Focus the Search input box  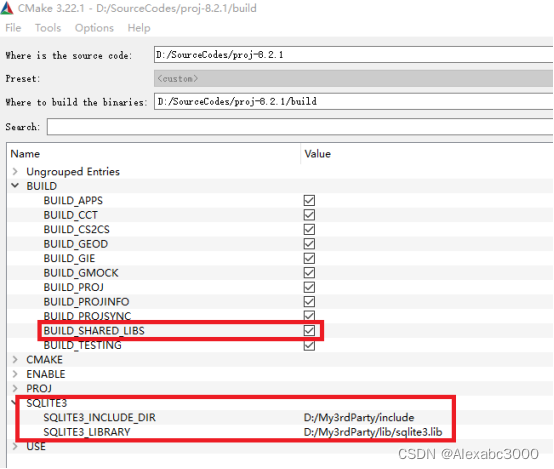[x=300, y=127]
